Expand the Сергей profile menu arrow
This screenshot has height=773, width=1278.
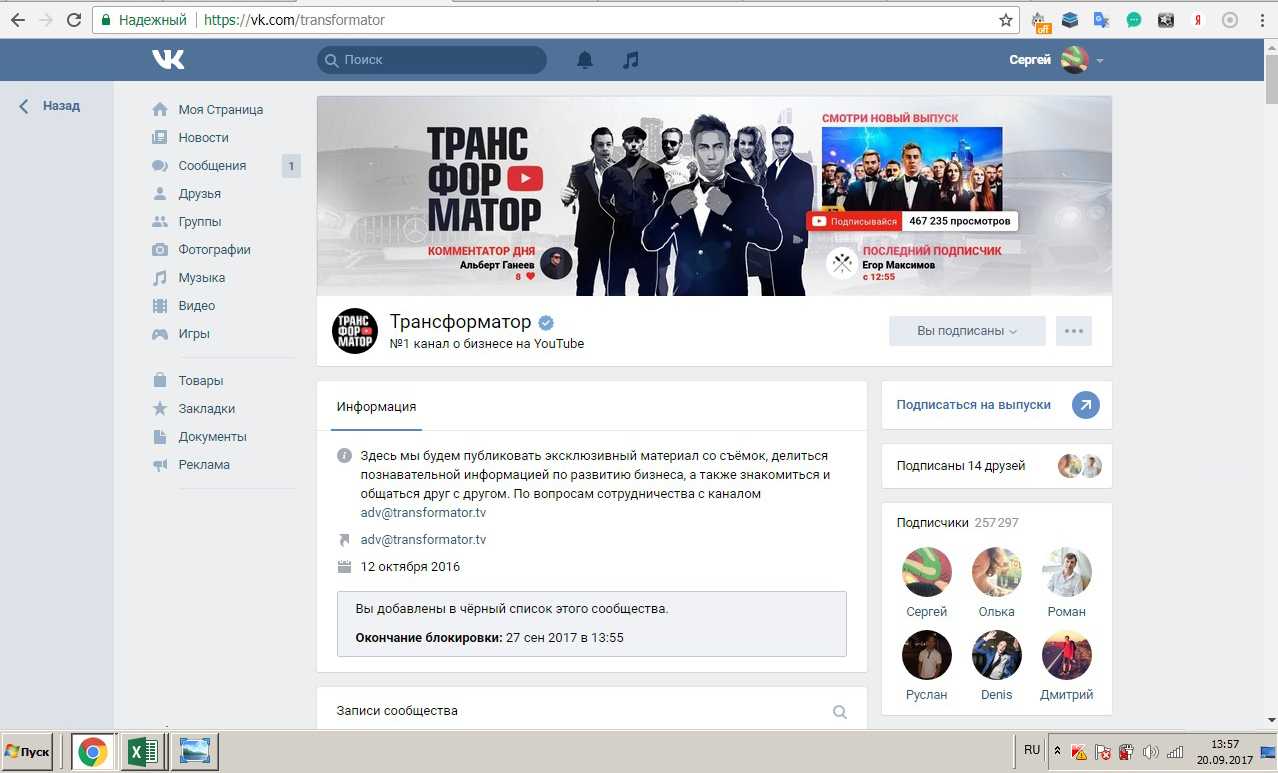pyautogui.click(x=1100, y=61)
